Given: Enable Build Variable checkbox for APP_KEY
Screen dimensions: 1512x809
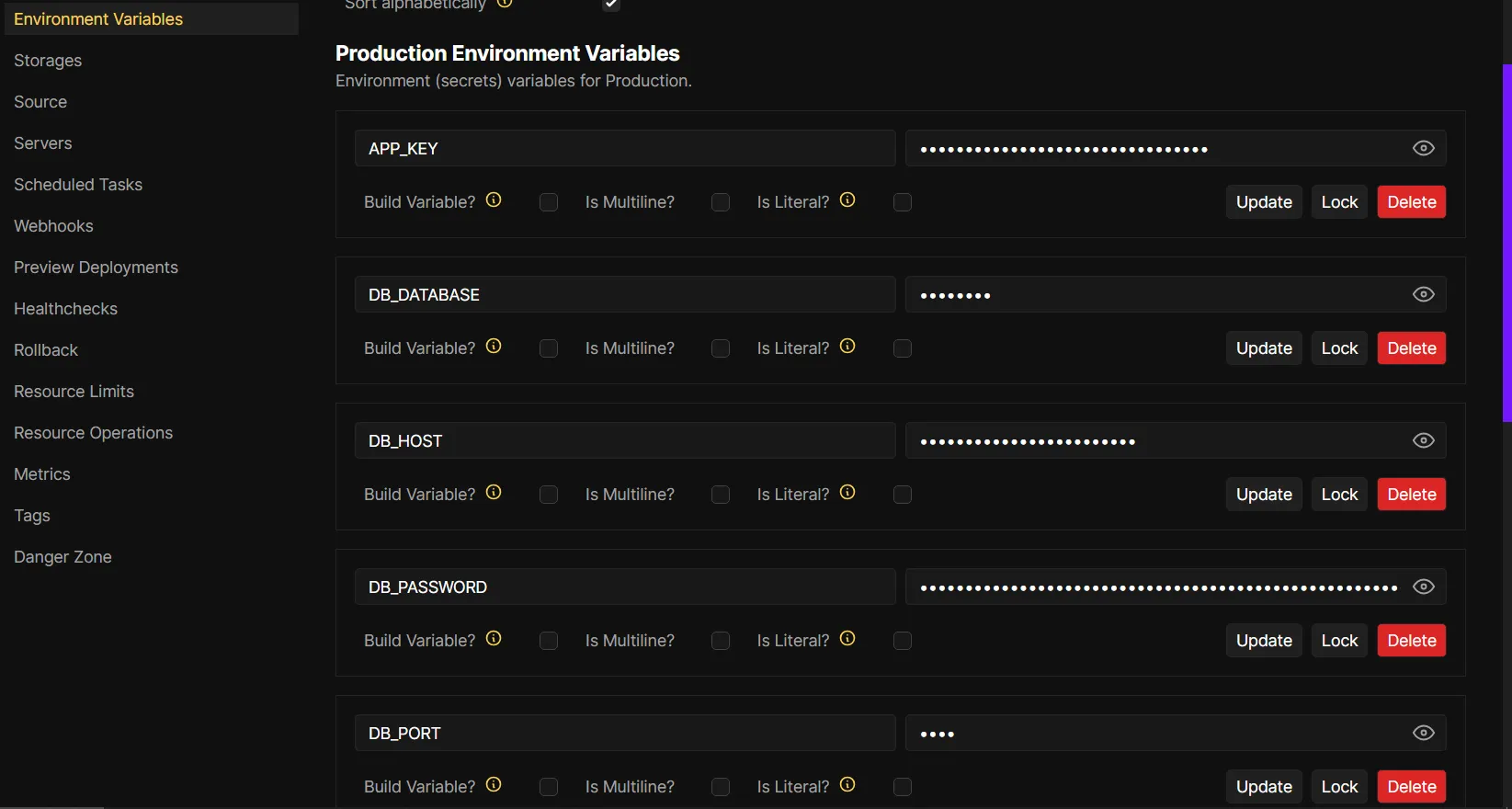Looking at the screenshot, I should click(x=549, y=202).
